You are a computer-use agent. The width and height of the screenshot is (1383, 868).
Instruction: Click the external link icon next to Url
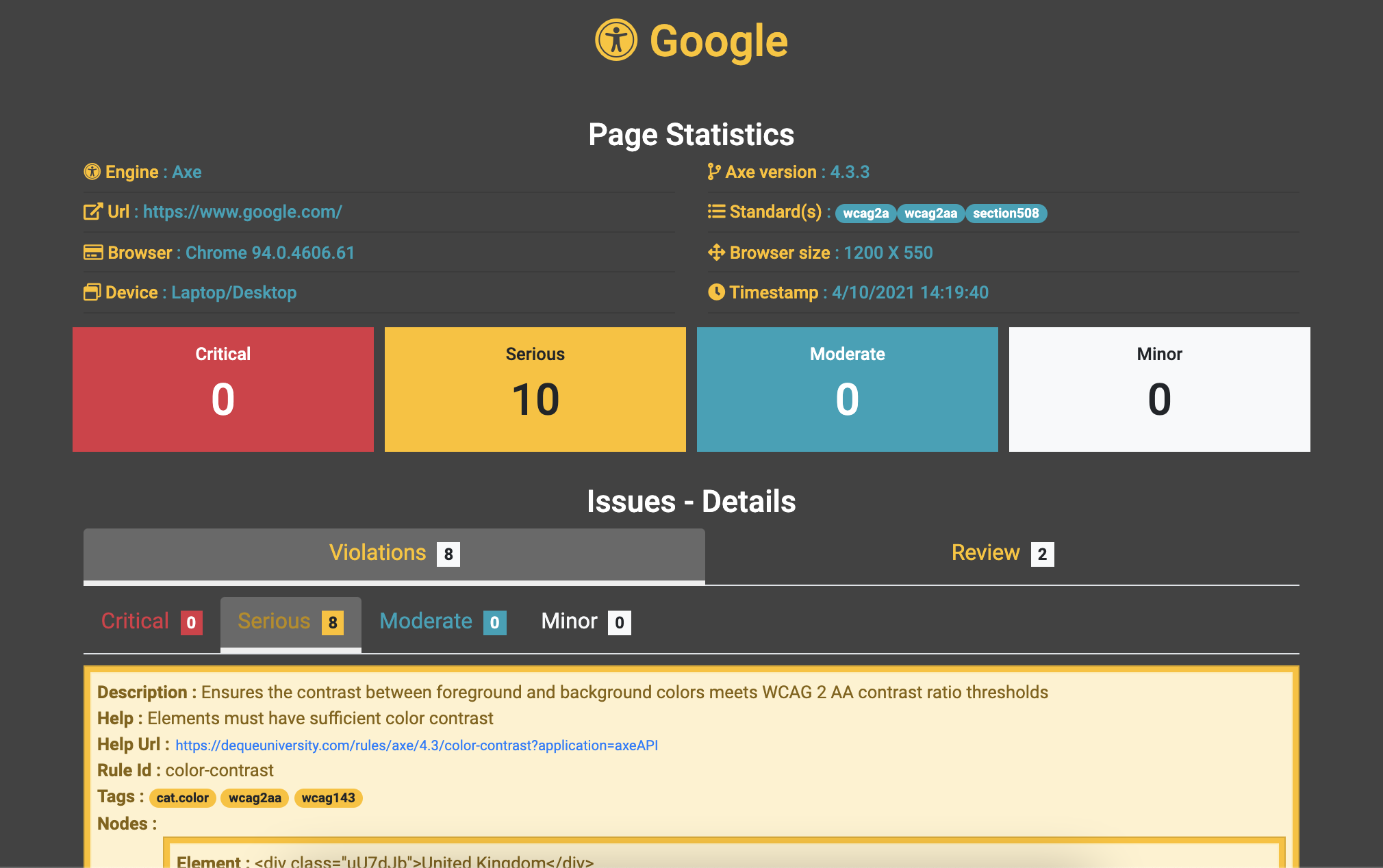tap(92, 212)
